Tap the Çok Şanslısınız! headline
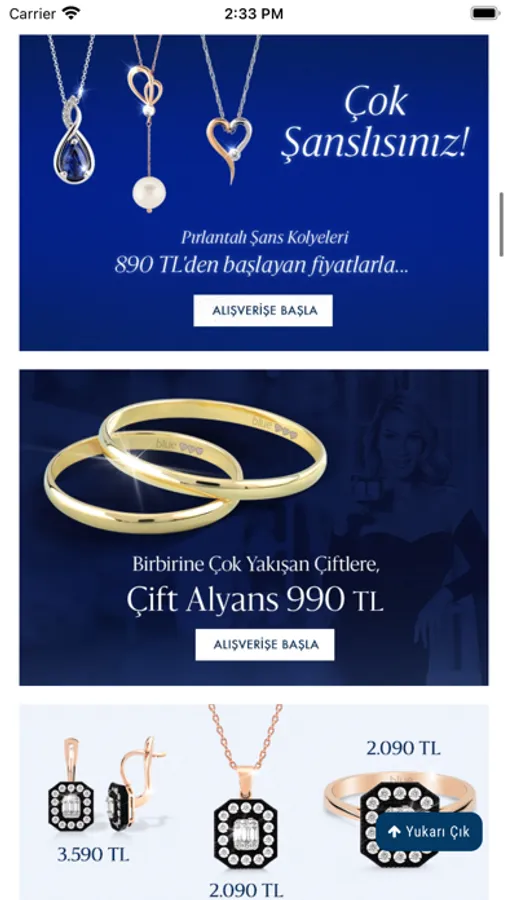 pyautogui.click(x=376, y=125)
